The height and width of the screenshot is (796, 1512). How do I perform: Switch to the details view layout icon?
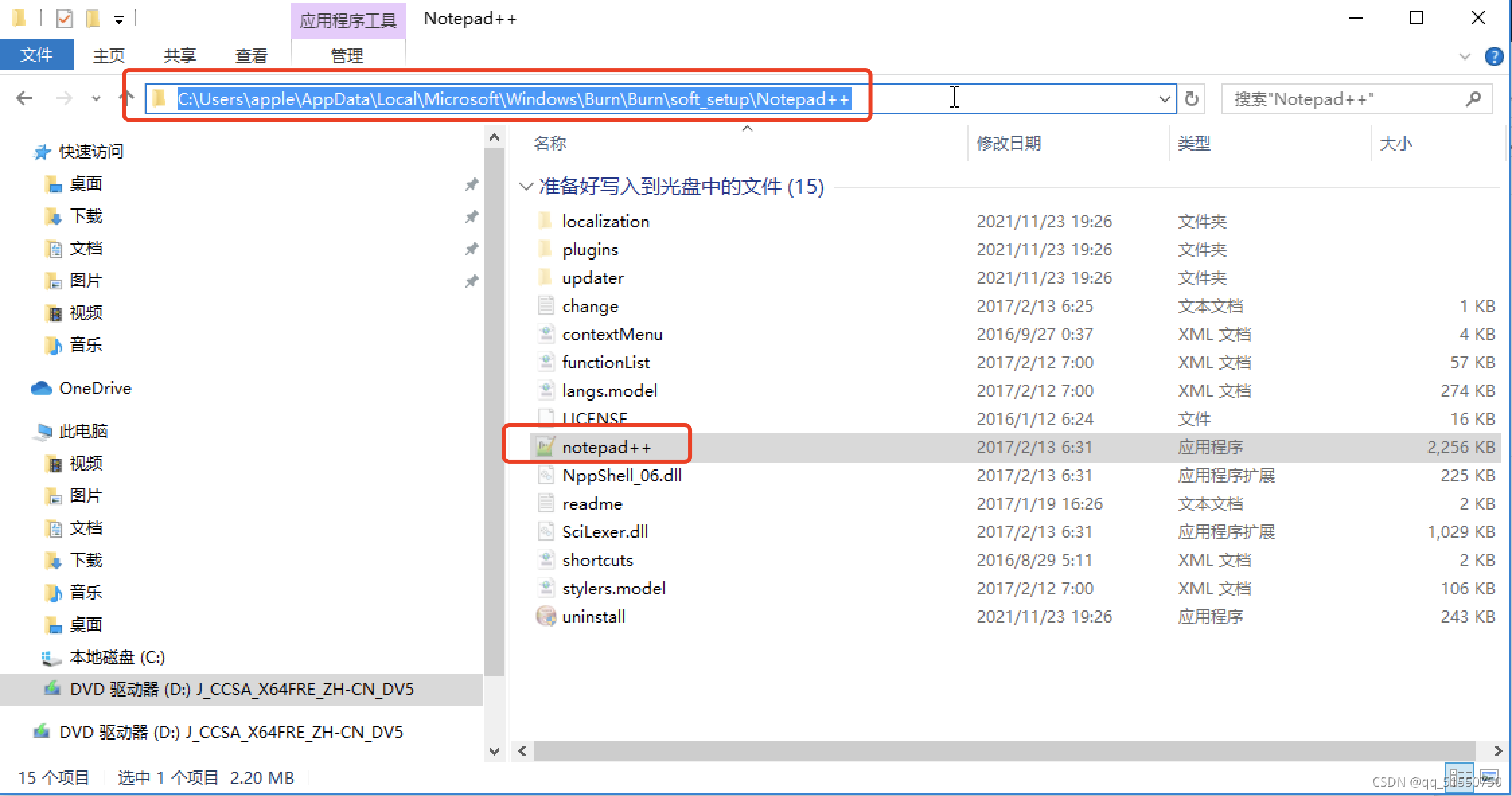coord(1459,778)
